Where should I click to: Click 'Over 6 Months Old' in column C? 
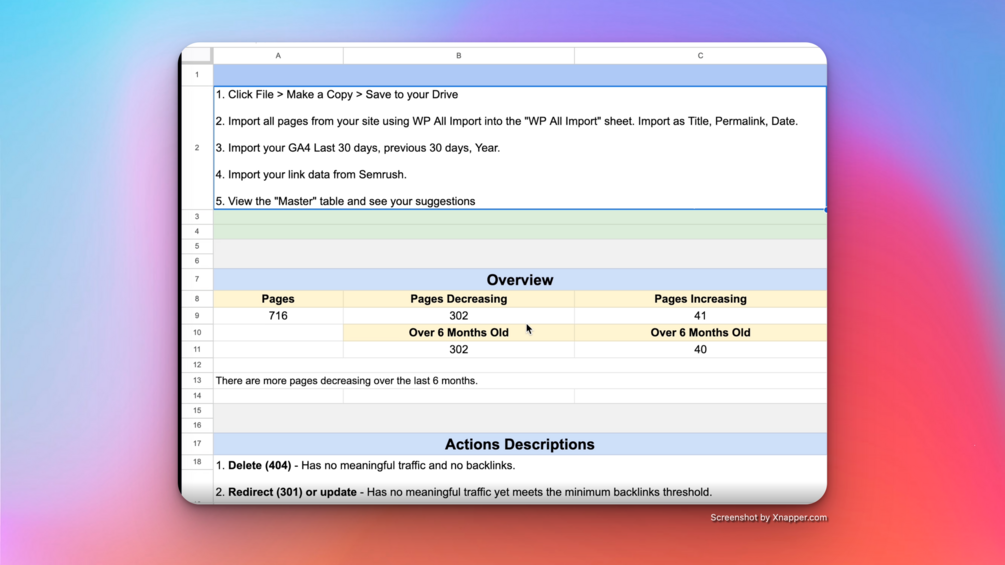click(x=700, y=332)
